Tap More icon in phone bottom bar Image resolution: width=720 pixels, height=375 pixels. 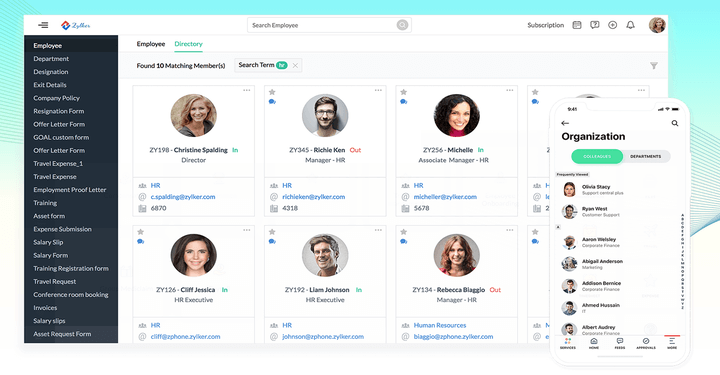tap(672, 343)
